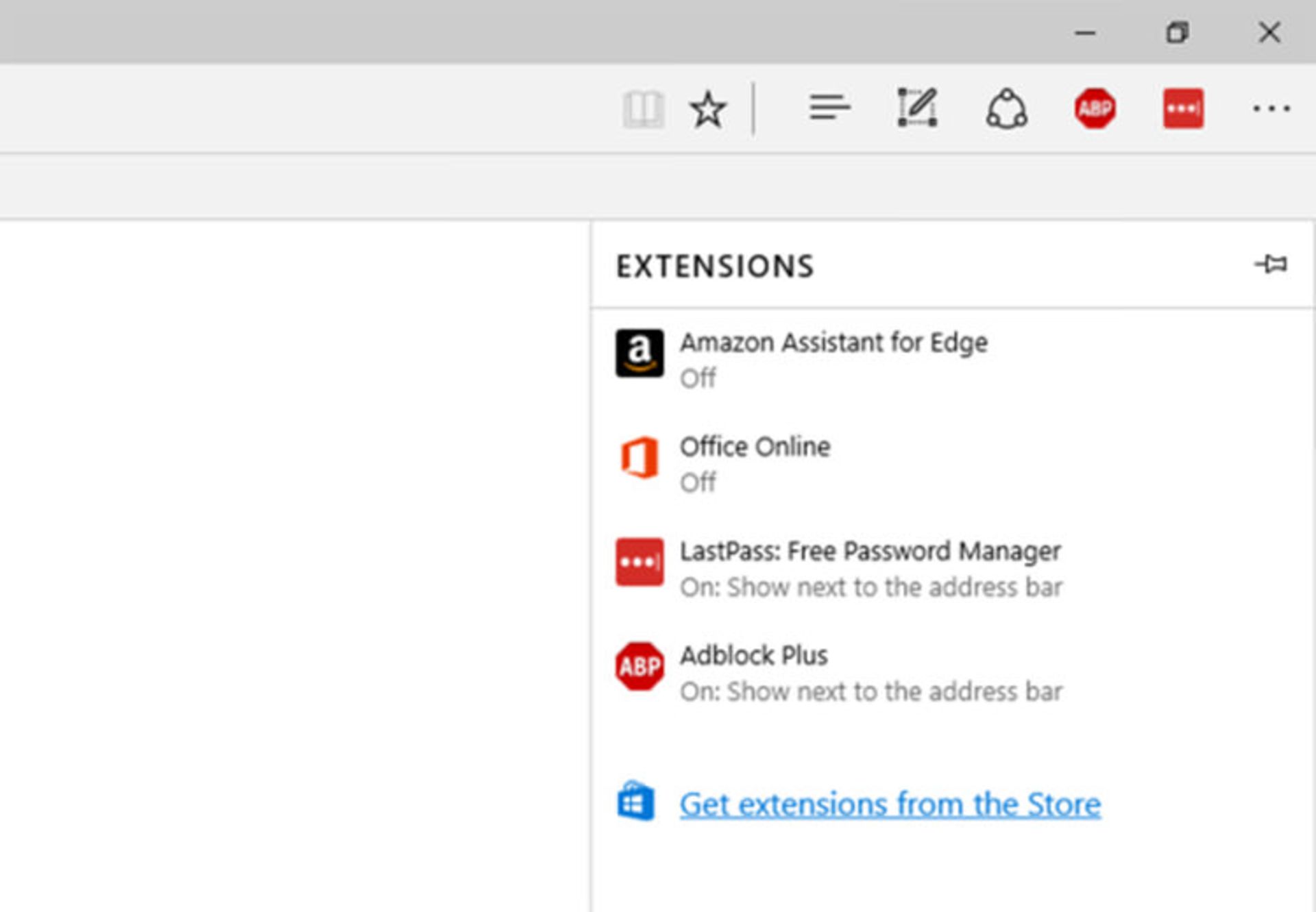Select Office Online extension entry
Screen dimensions: 1316x912
point(755,447)
